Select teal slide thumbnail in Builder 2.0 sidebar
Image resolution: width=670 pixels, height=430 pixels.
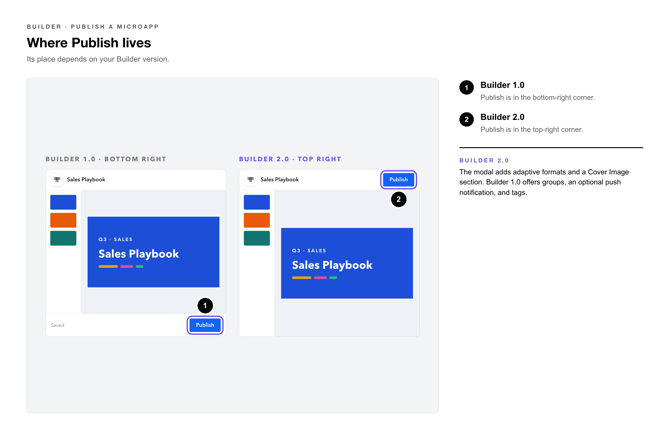coord(257,238)
